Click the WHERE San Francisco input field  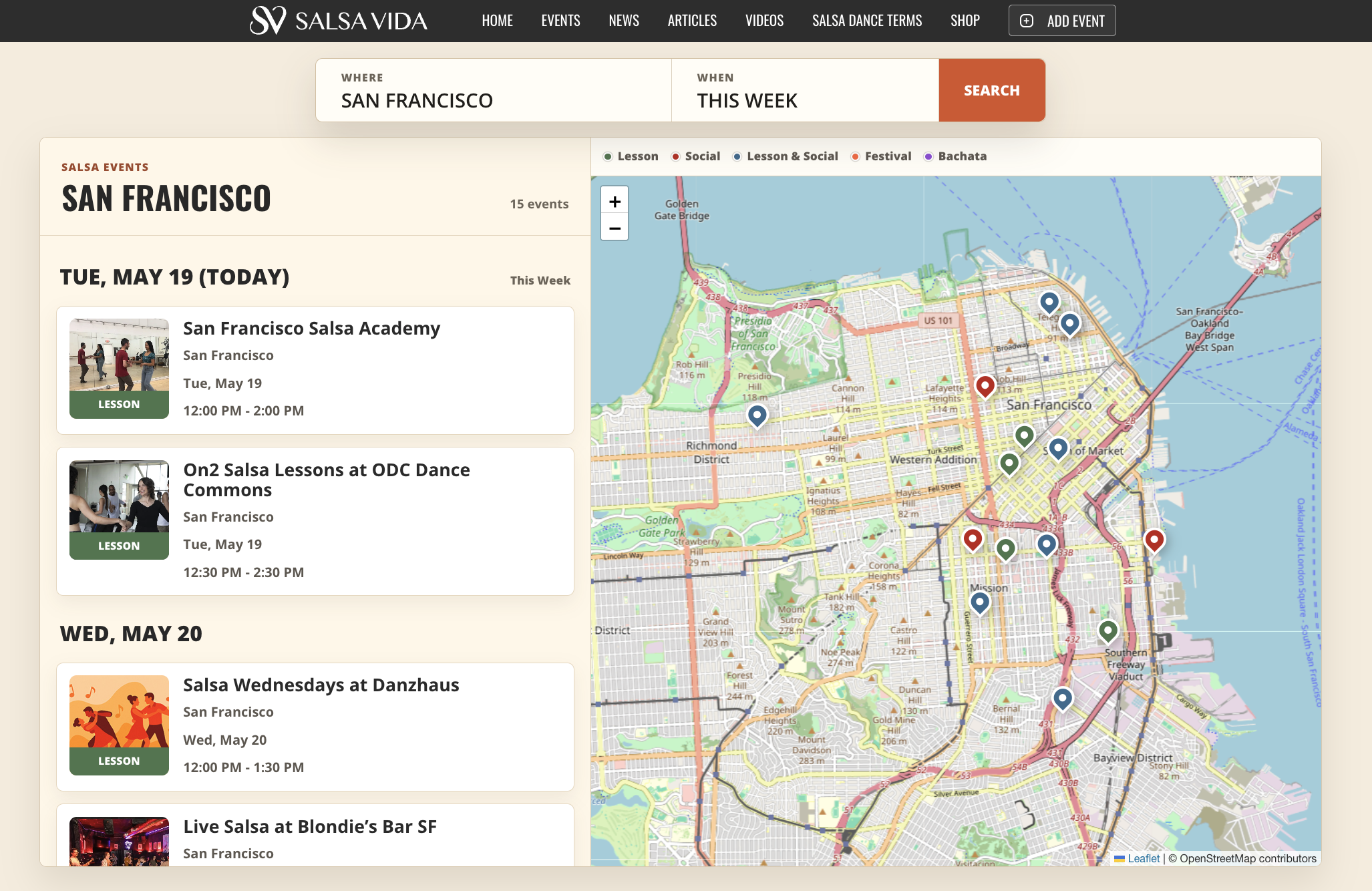(494, 90)
